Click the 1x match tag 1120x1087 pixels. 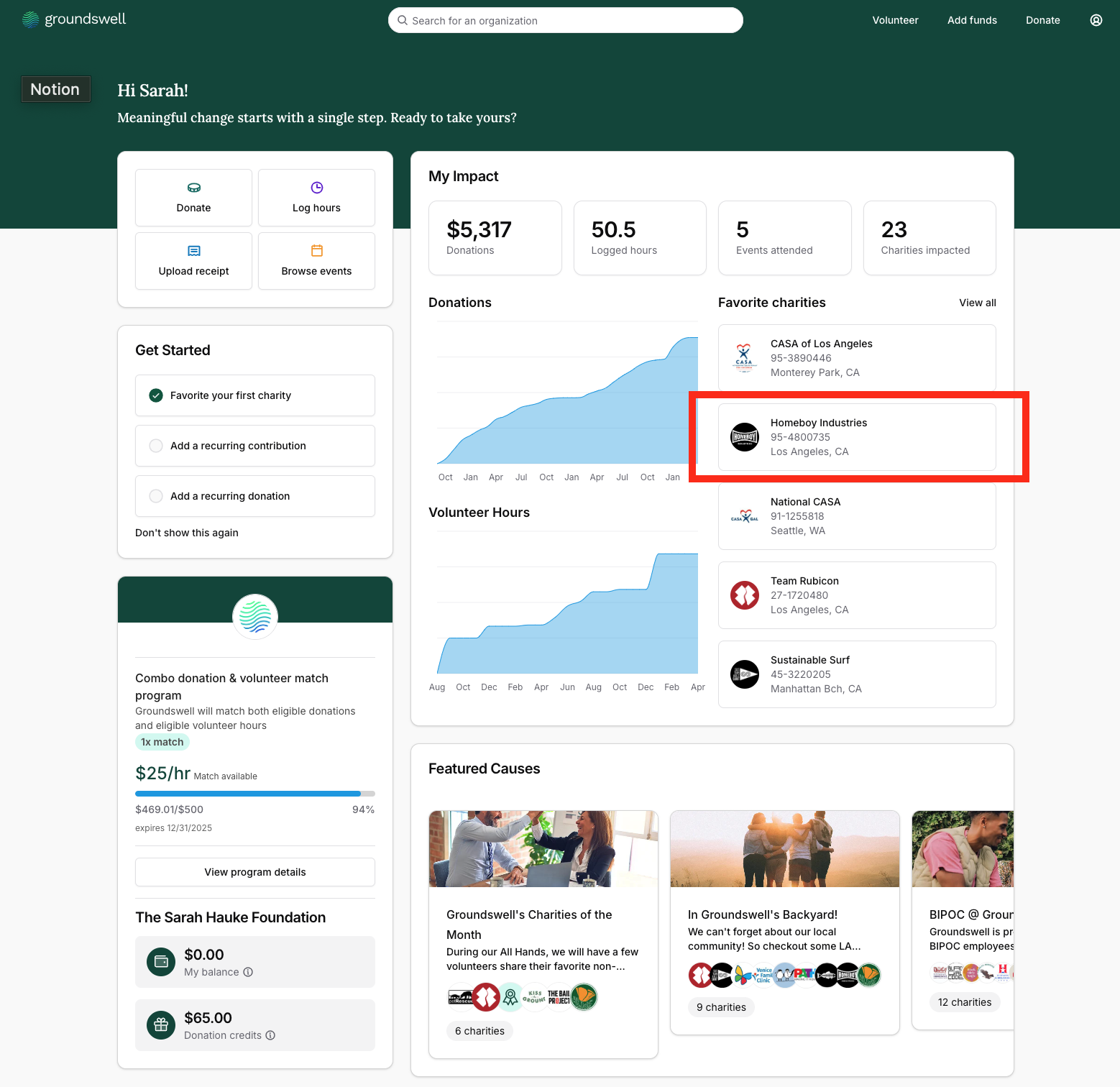tap(162, 742)
